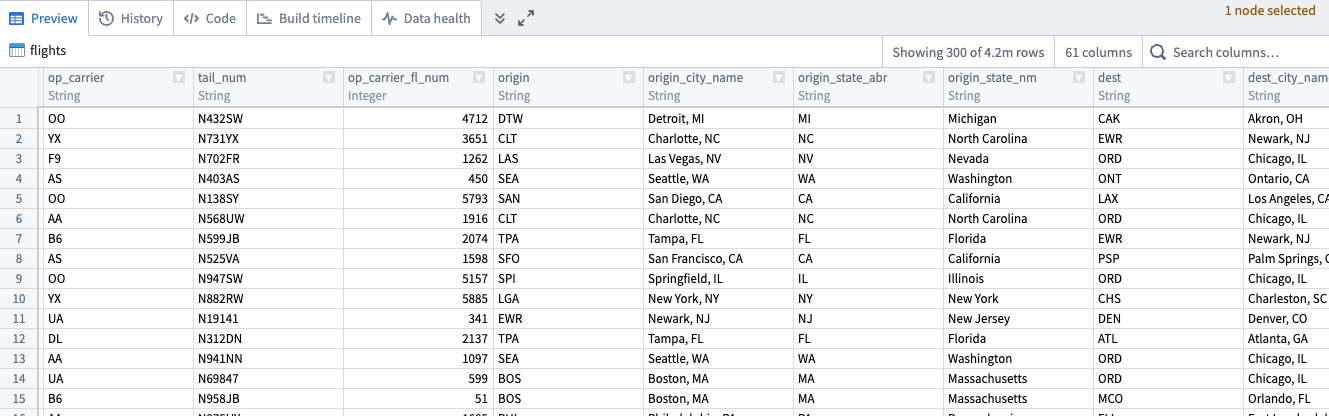Click the double chevron down icon
The width and height of the screenshot is (1329, 416).
[x=500, y=18]
